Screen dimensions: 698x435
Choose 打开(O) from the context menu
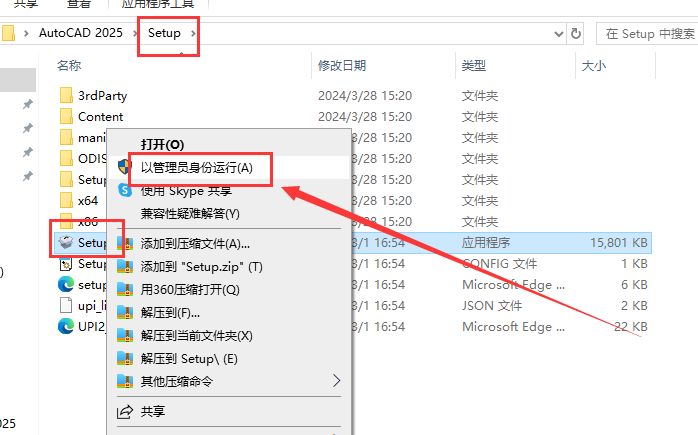pos(162,145)
